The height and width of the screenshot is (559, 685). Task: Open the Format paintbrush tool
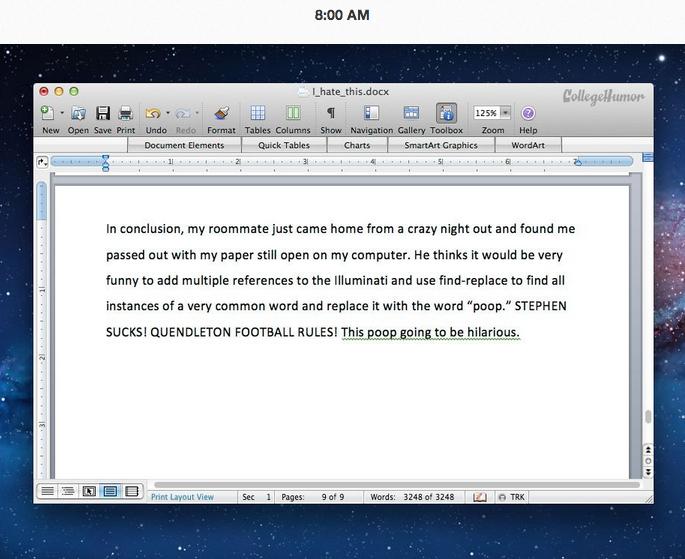[221, 114]
